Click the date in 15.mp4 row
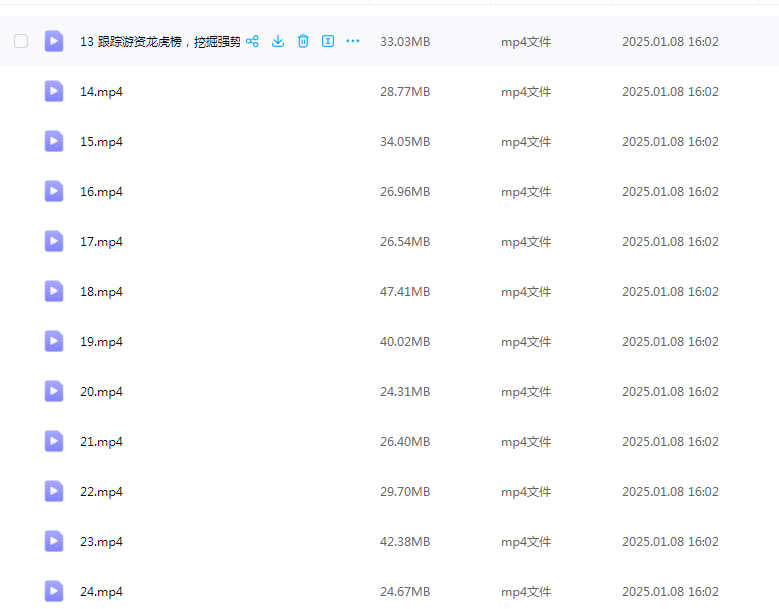 point(670,142)
